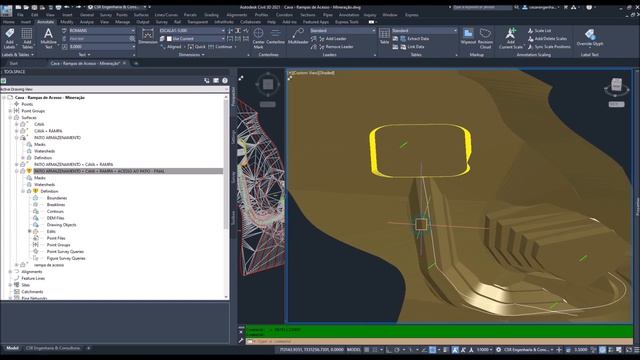Open the Home ribbon tab
The width and height of the screenshot is (640, 360).
[9, 22]
